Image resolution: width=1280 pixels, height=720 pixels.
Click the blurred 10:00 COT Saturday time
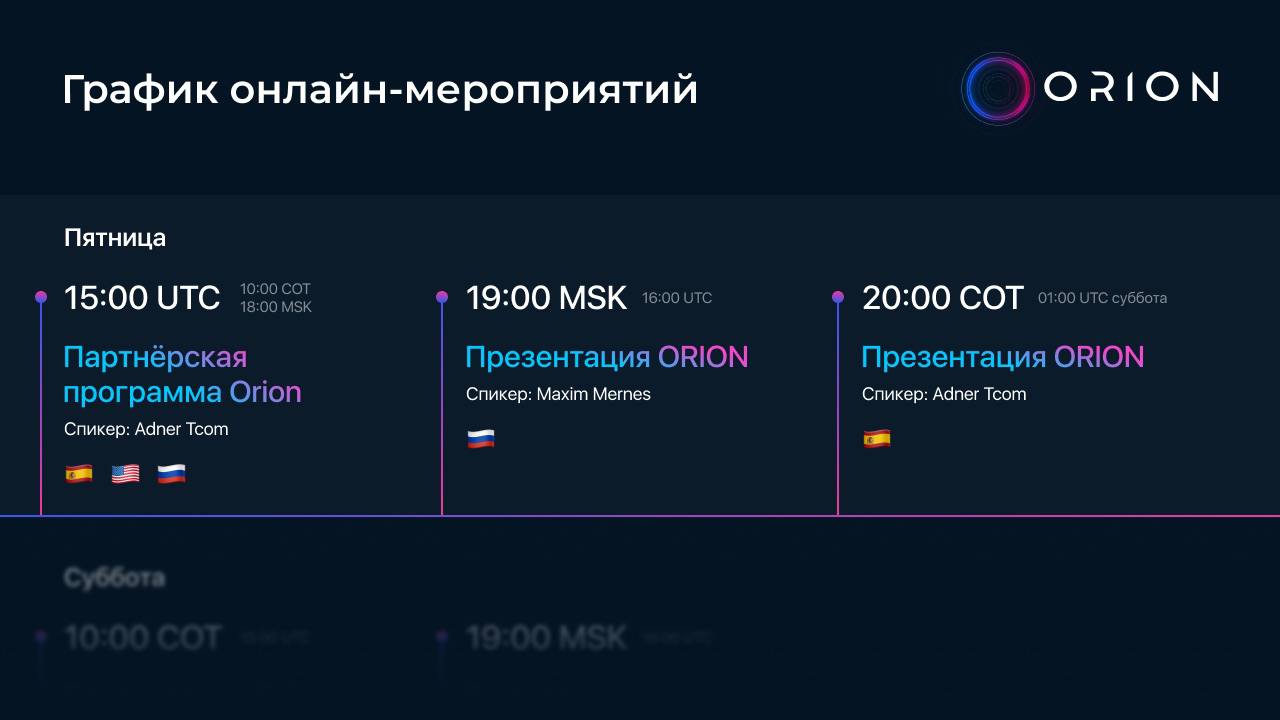[x=142, y=638]
